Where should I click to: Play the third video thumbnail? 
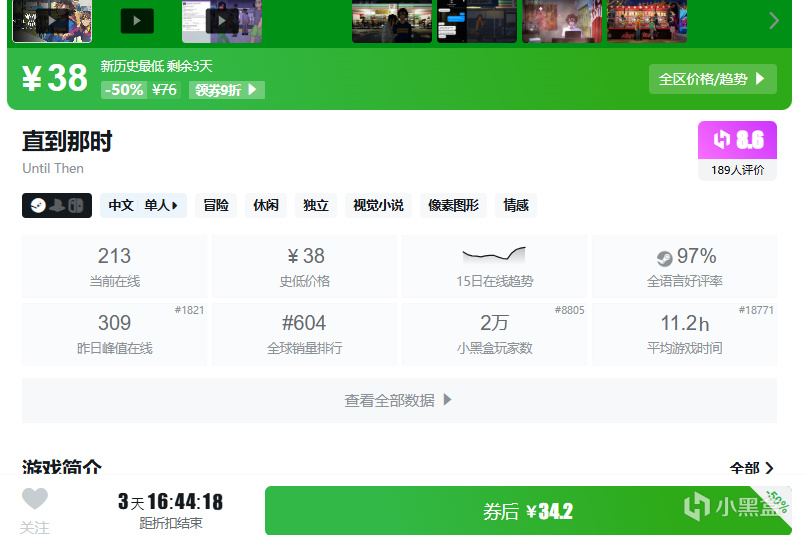click(x=222, y=21)
